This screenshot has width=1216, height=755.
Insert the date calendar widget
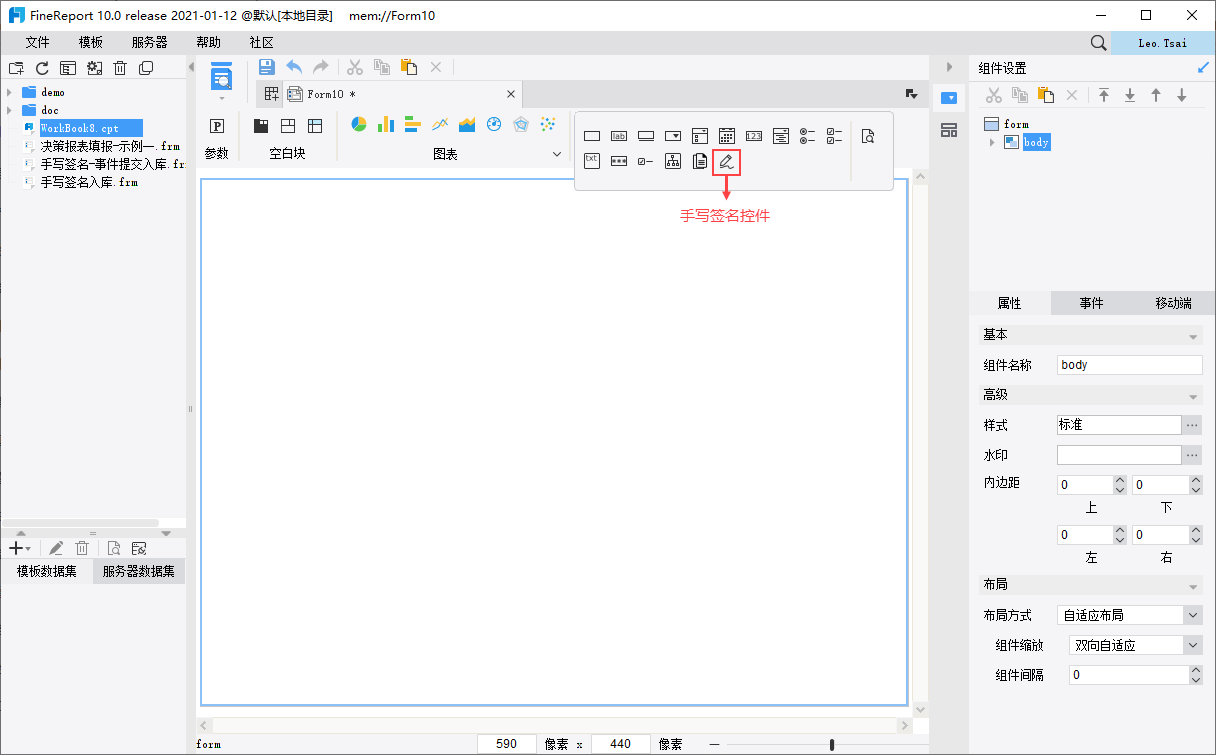727,136
